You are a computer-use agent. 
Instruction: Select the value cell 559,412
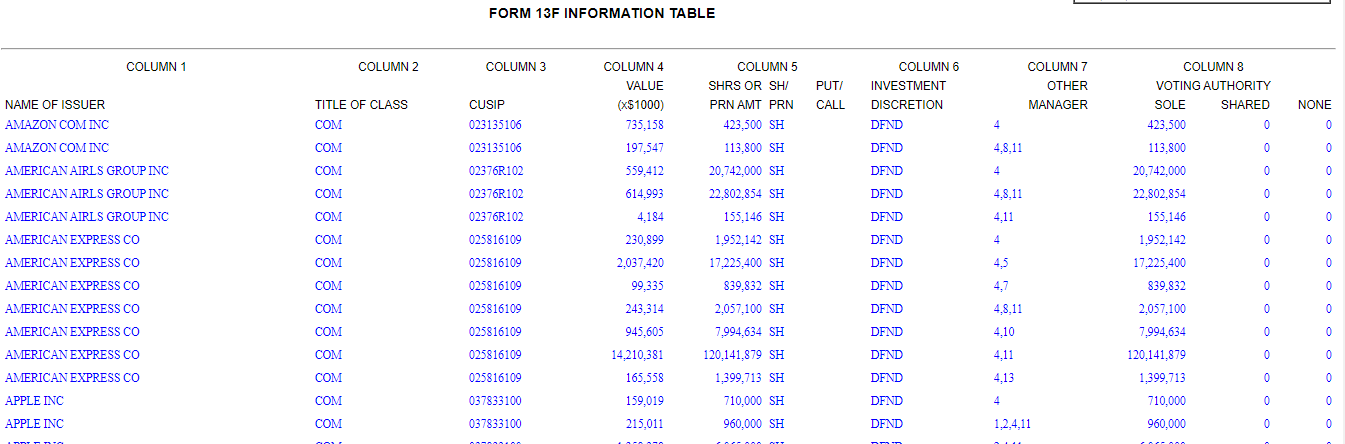click(x=644, y=171)
